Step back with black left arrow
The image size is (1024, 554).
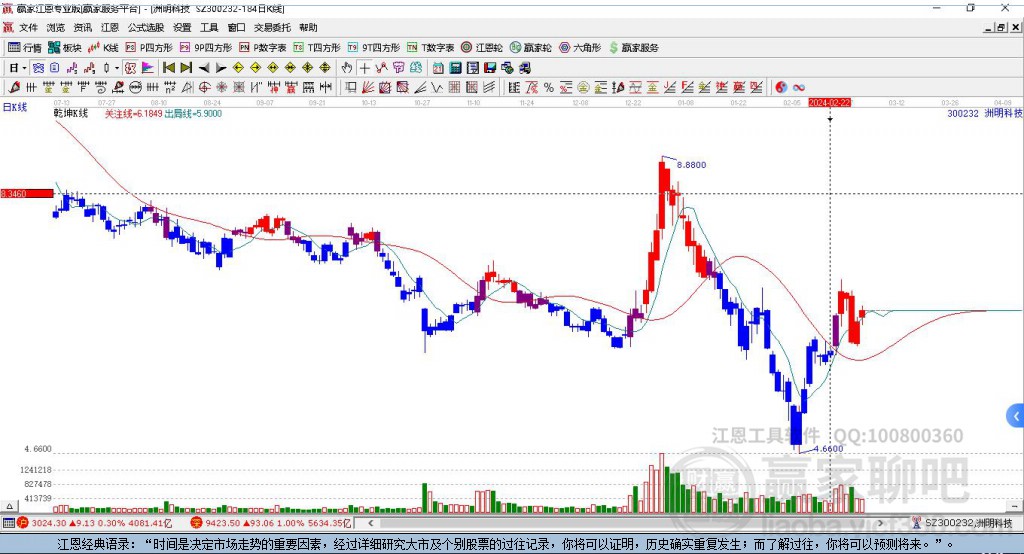204,68
